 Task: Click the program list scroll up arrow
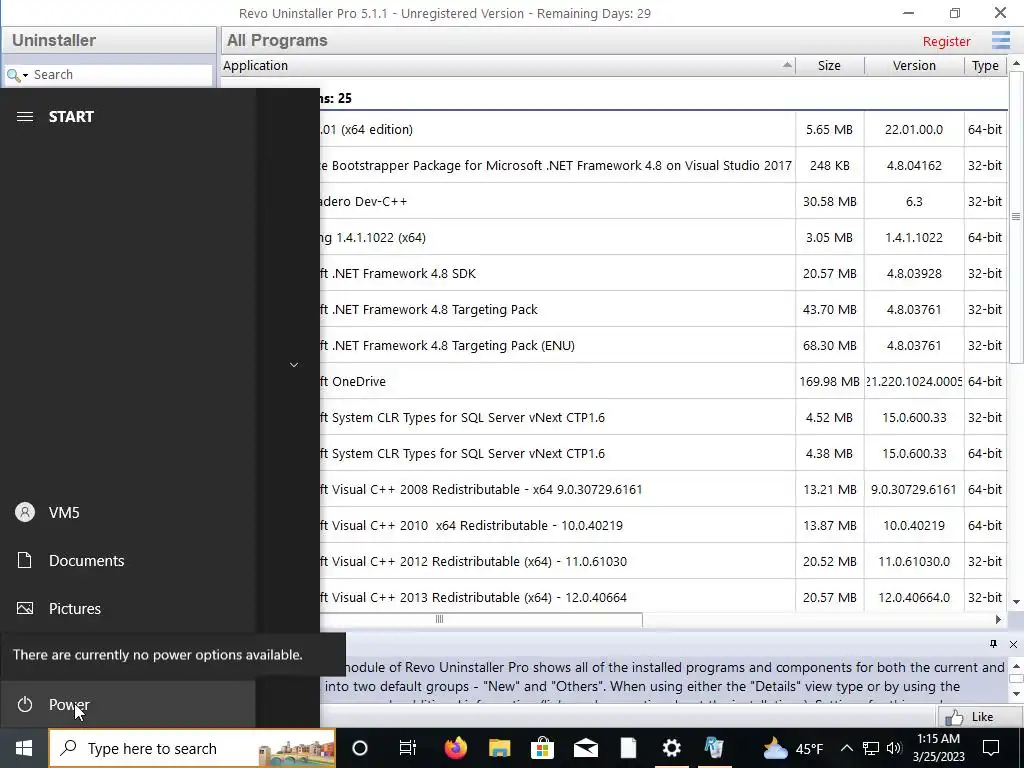[x=1016, y=64]
